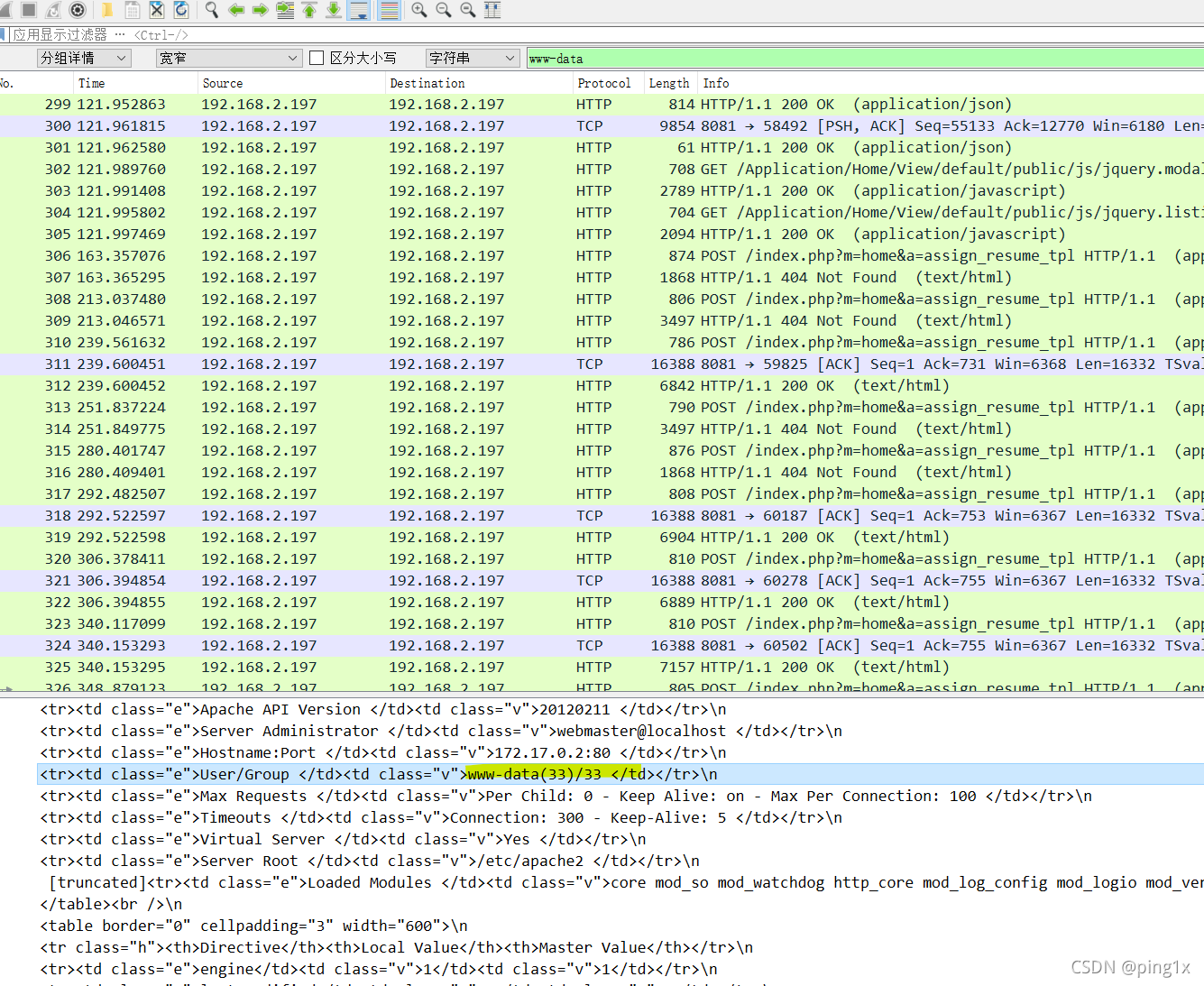Toggle packet list colorization
This screenshot has width=1204, height=986.
(388, 10)
